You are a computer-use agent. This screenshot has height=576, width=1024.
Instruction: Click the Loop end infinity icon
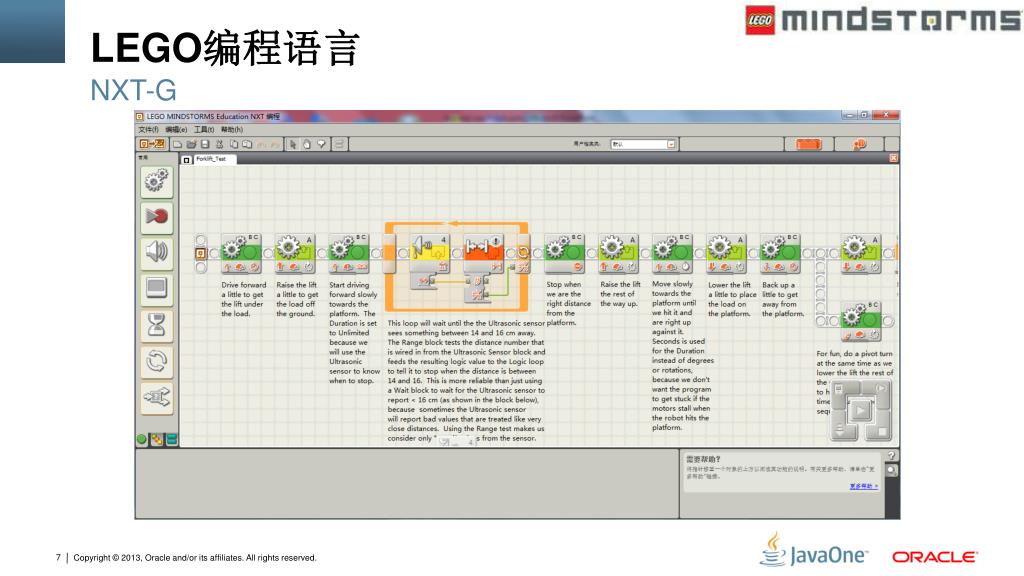click(x=522, y=253)
